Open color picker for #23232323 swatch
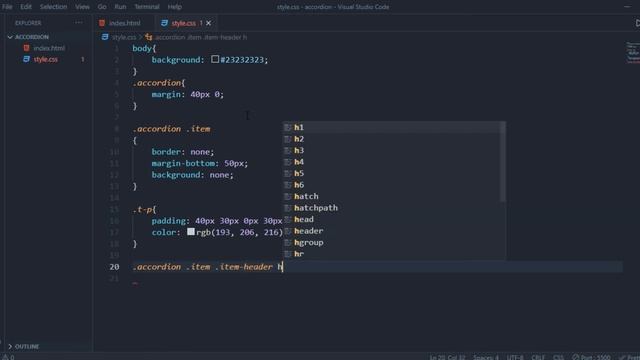Viewport: 640px width, 360px height. click(215, 59)
